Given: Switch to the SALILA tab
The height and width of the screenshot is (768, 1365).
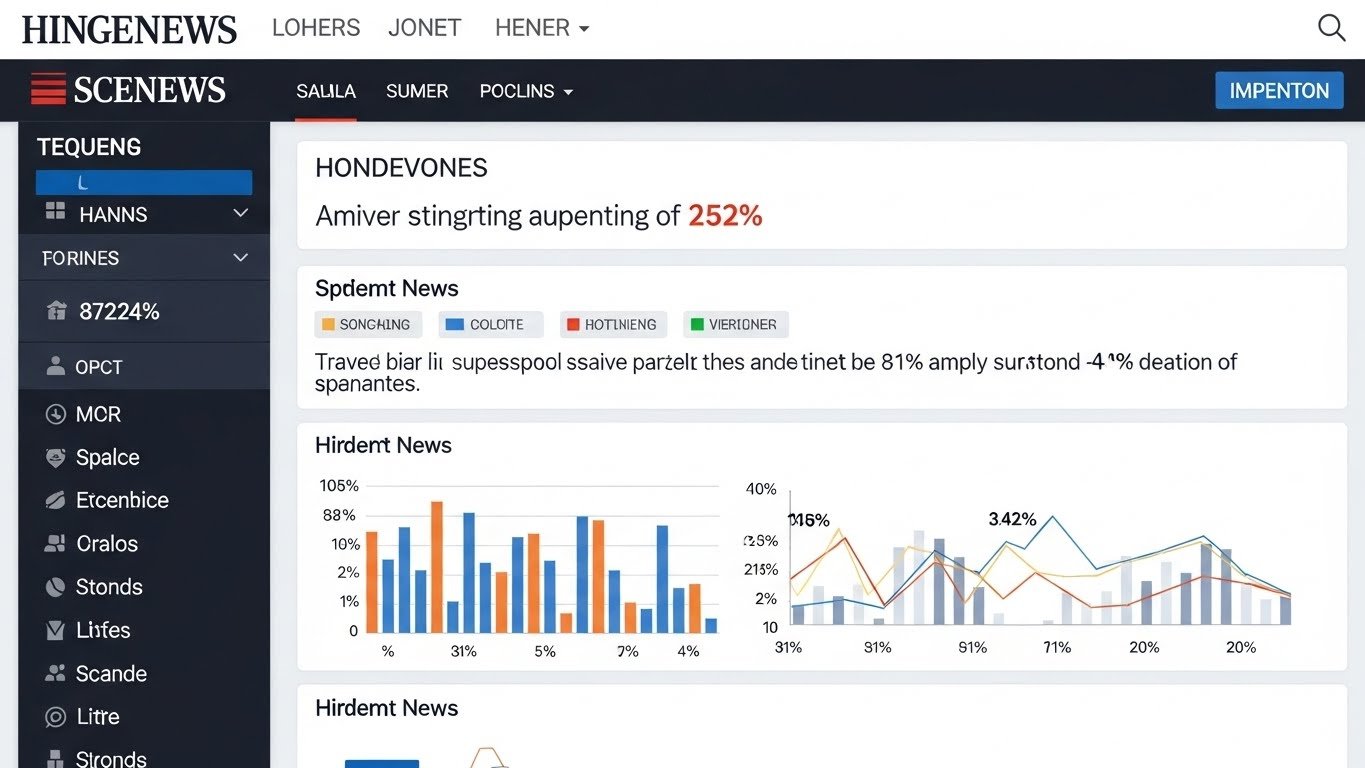Looking at the screenshot, I should [326, 91].
